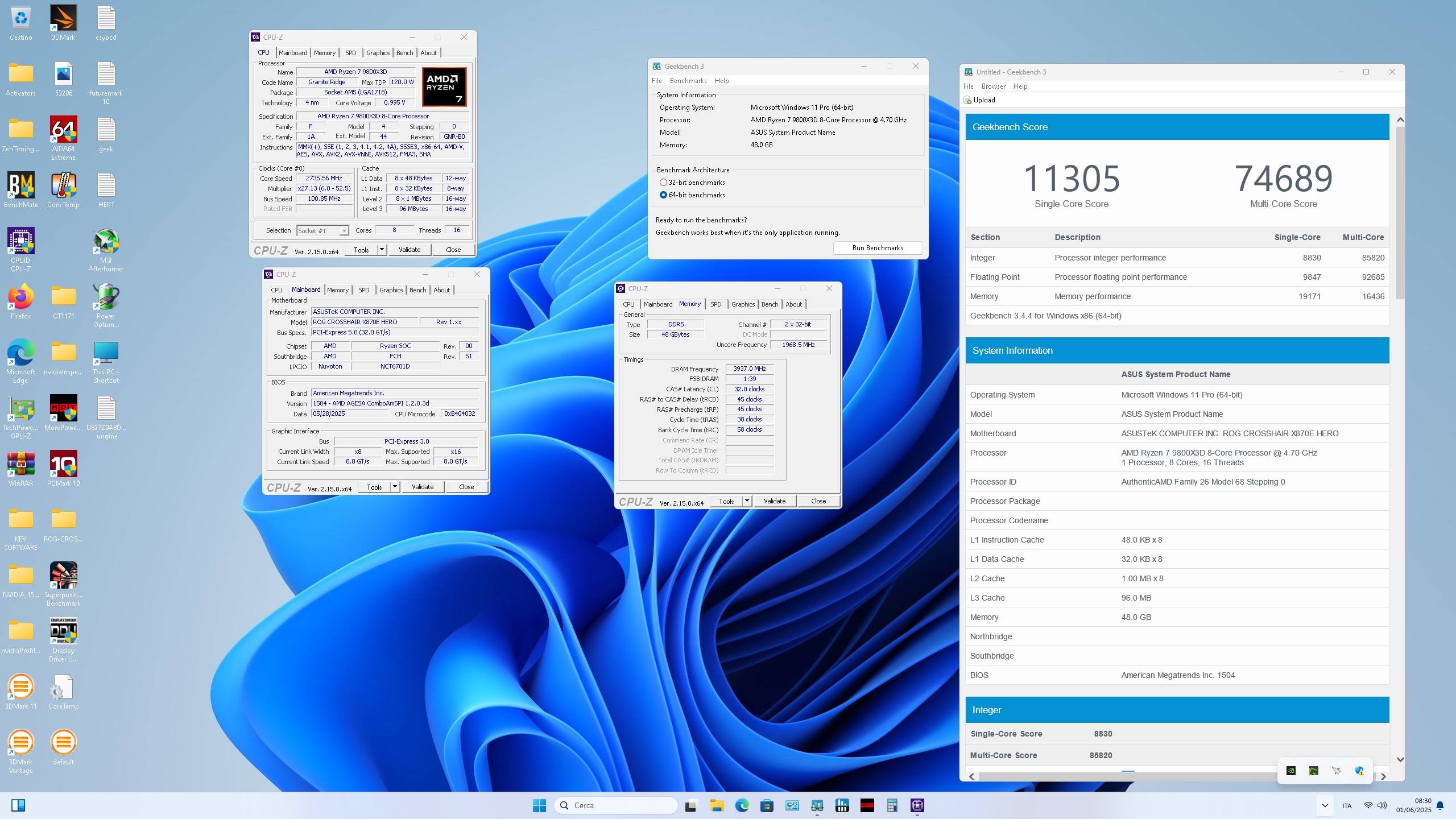This screenshot has height=819, width=1456.
Task: Open the Socket #1 selection dropdown
Action: tap(322, 230)
